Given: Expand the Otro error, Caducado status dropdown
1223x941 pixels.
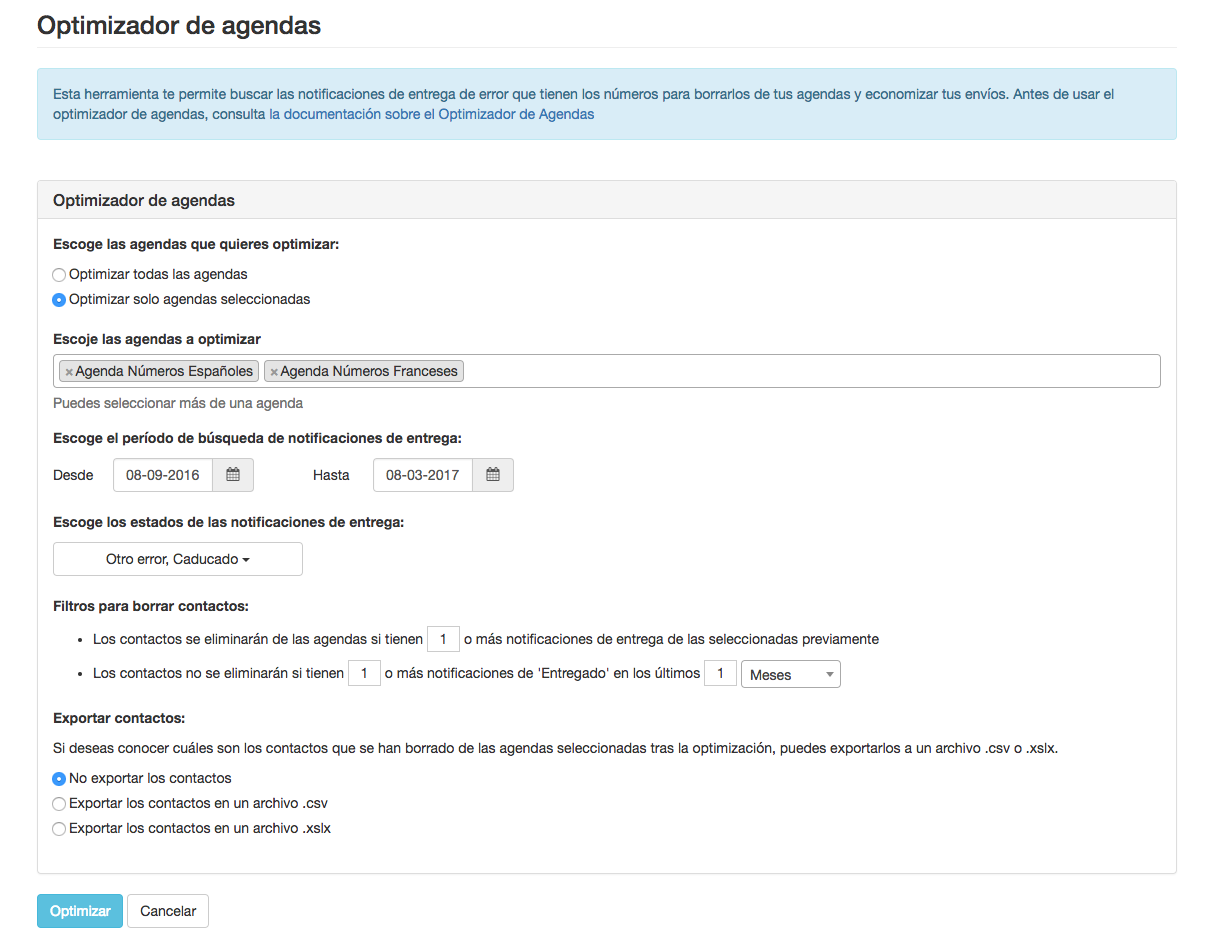Looking at the screenshot, I should click(x=178, y=559).
